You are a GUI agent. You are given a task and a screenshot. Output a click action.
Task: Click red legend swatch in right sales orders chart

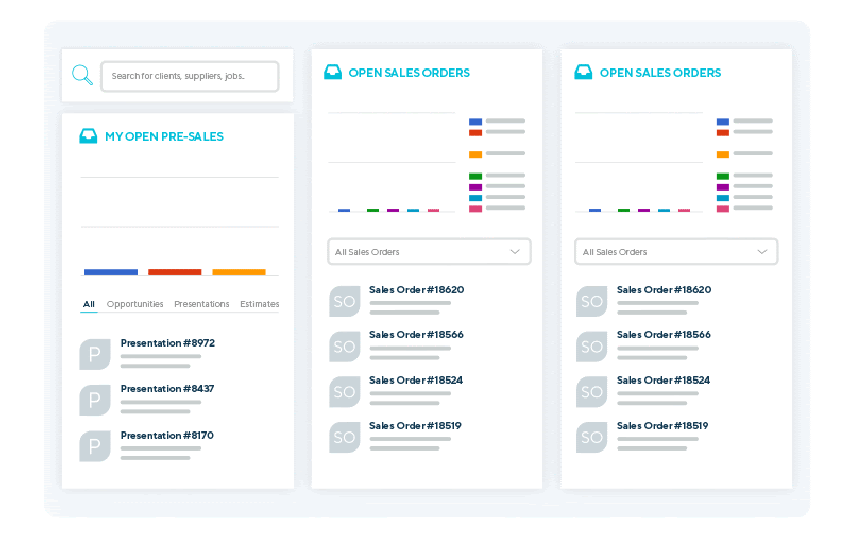click(x=723, y=132)
